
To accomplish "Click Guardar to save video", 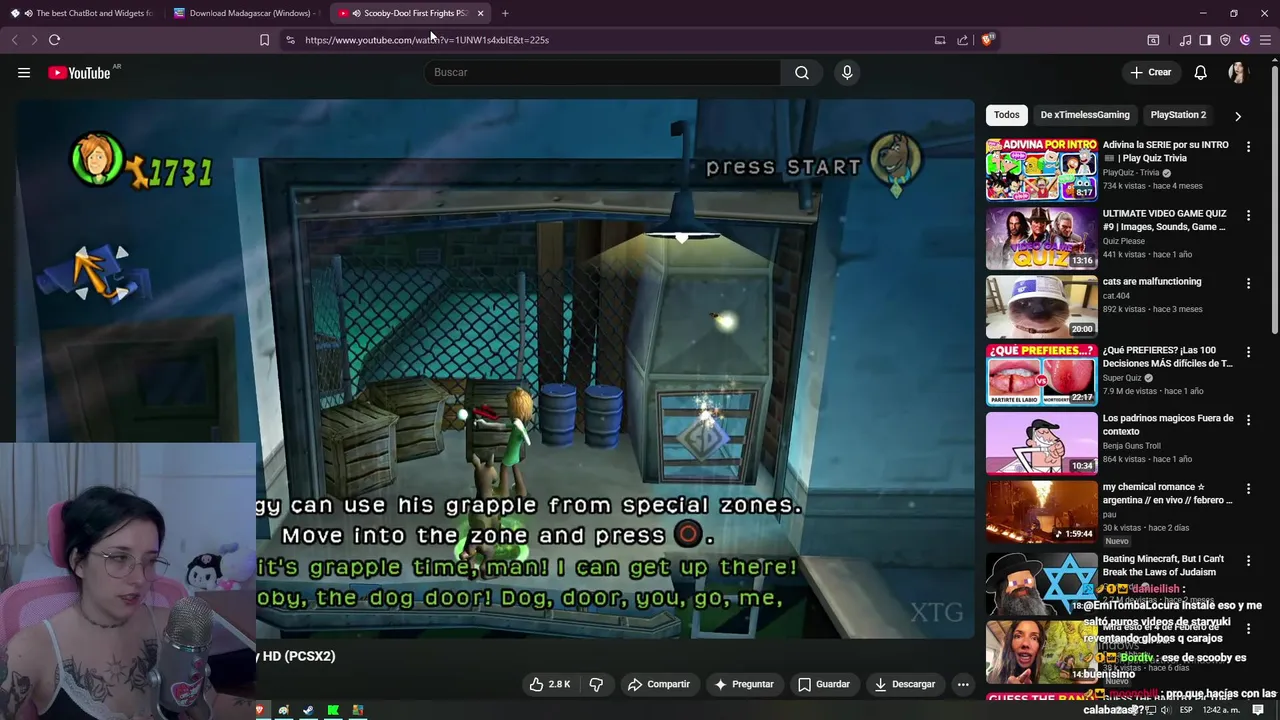I will [823, 684].
